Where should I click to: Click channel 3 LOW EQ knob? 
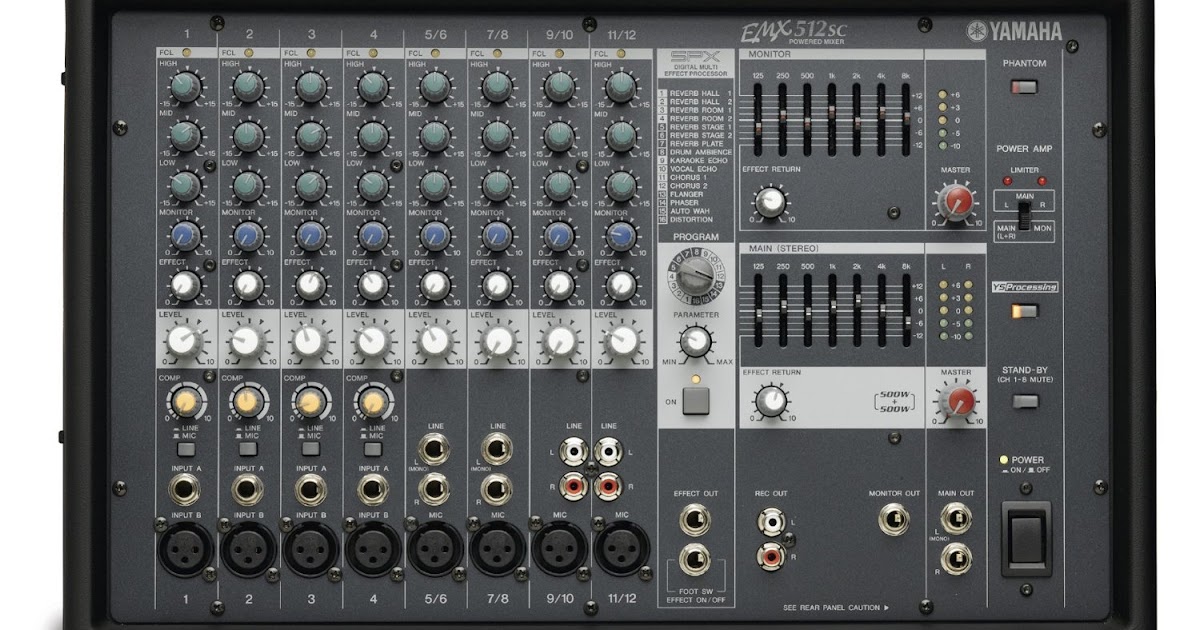[x=310, y=186]
